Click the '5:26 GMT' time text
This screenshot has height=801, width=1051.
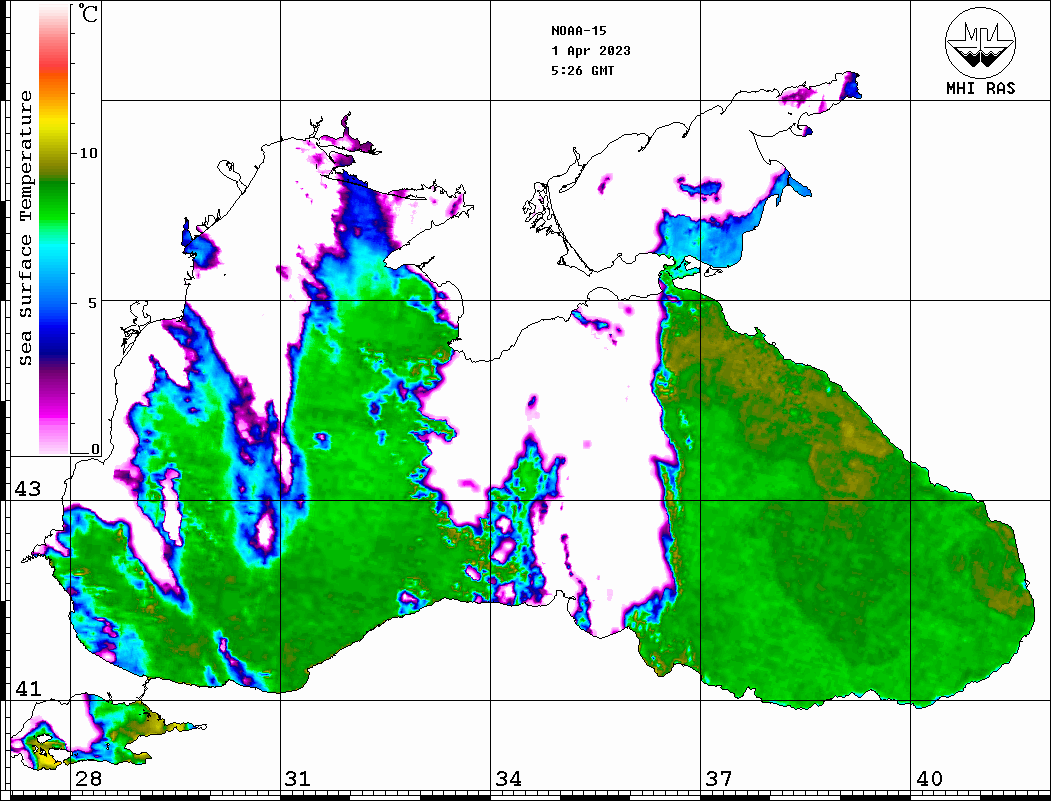[583, 70]
